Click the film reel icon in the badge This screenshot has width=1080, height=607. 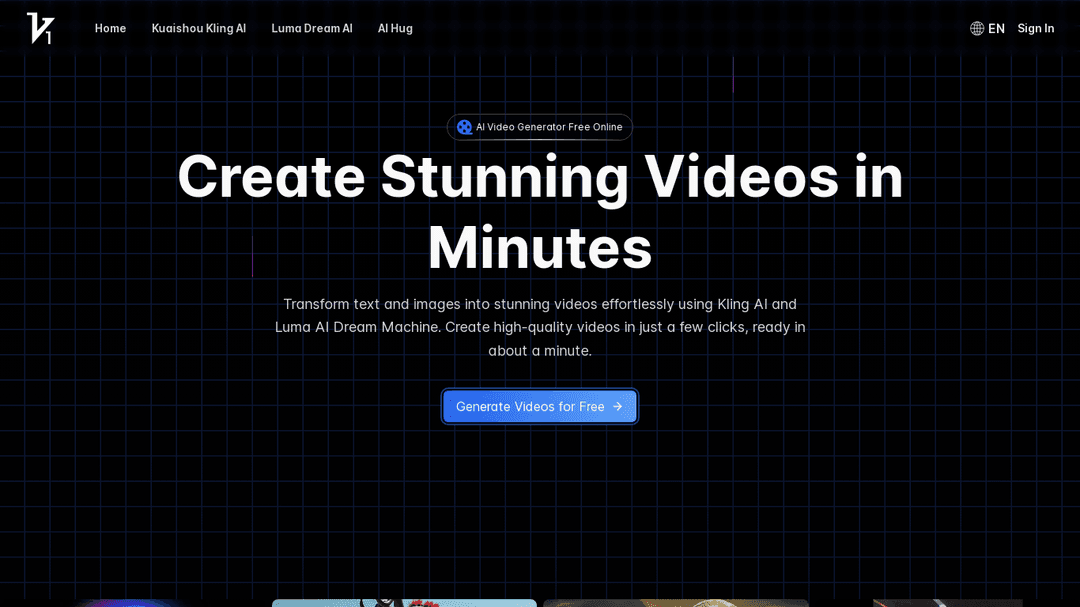coord(464,127)
